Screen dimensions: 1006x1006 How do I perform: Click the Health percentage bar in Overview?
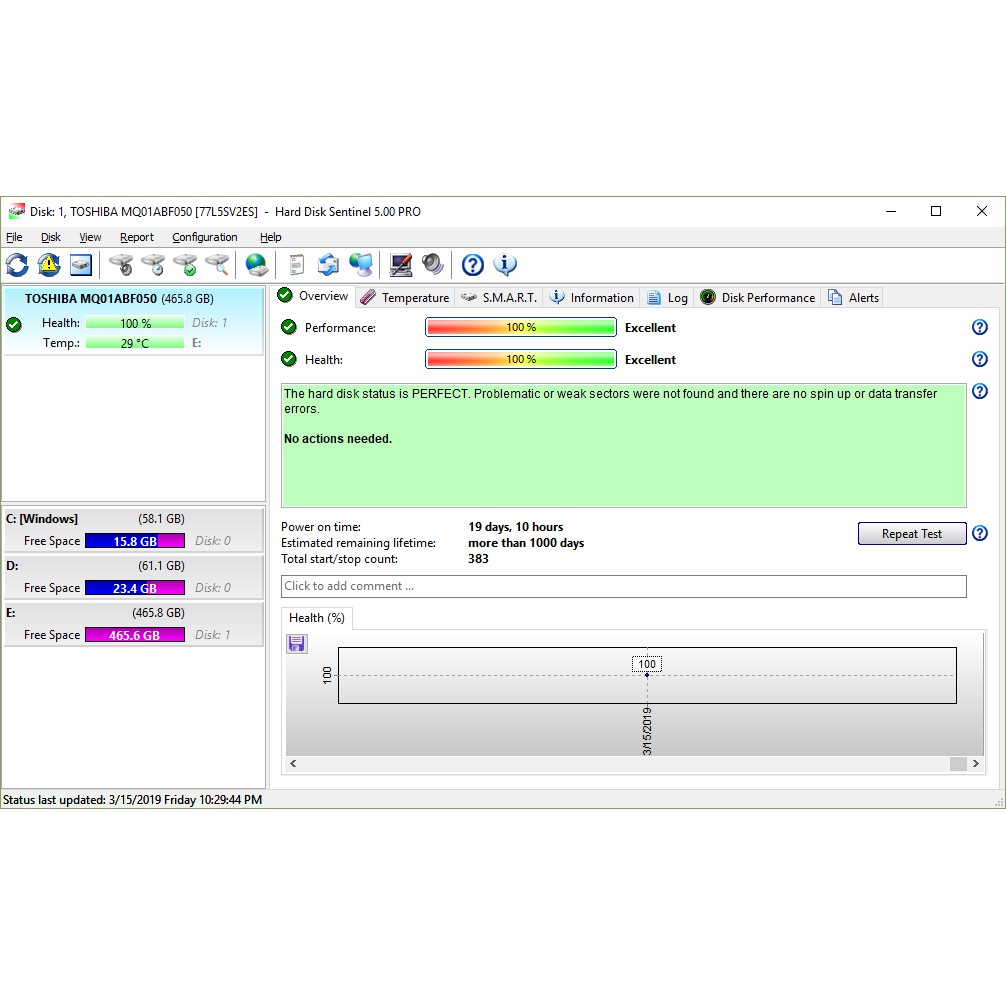[520, 359]
